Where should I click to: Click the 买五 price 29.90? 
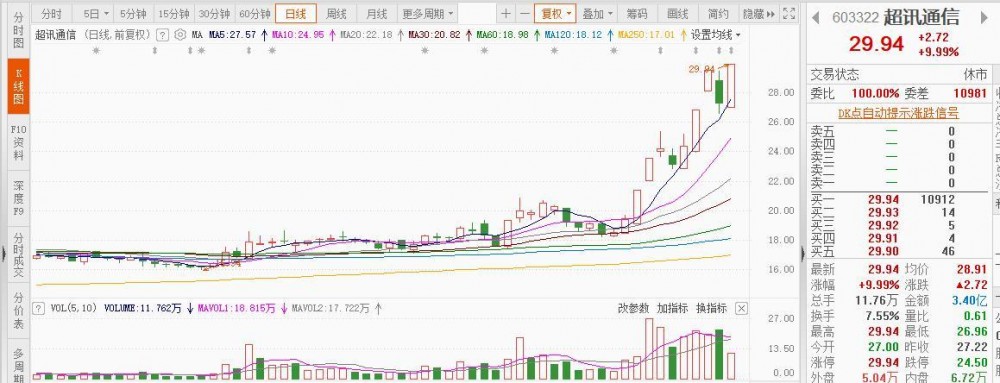point(883,252)
